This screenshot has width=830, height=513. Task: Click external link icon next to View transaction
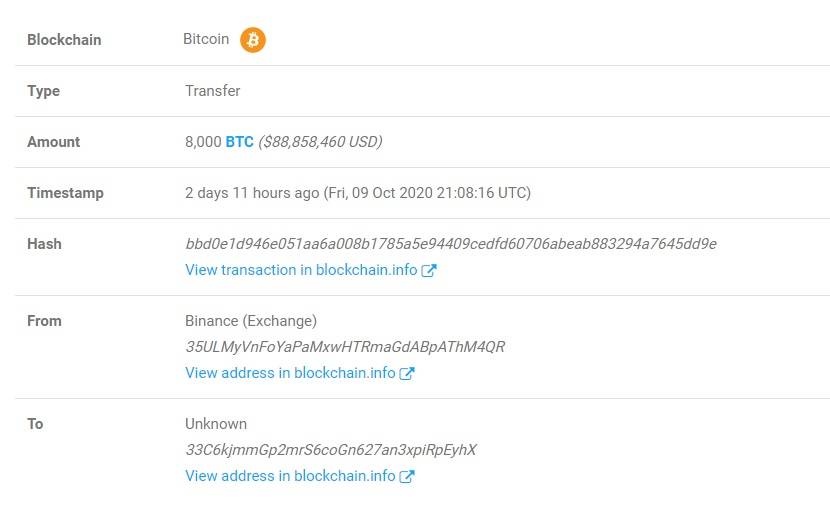click(429, 271)
